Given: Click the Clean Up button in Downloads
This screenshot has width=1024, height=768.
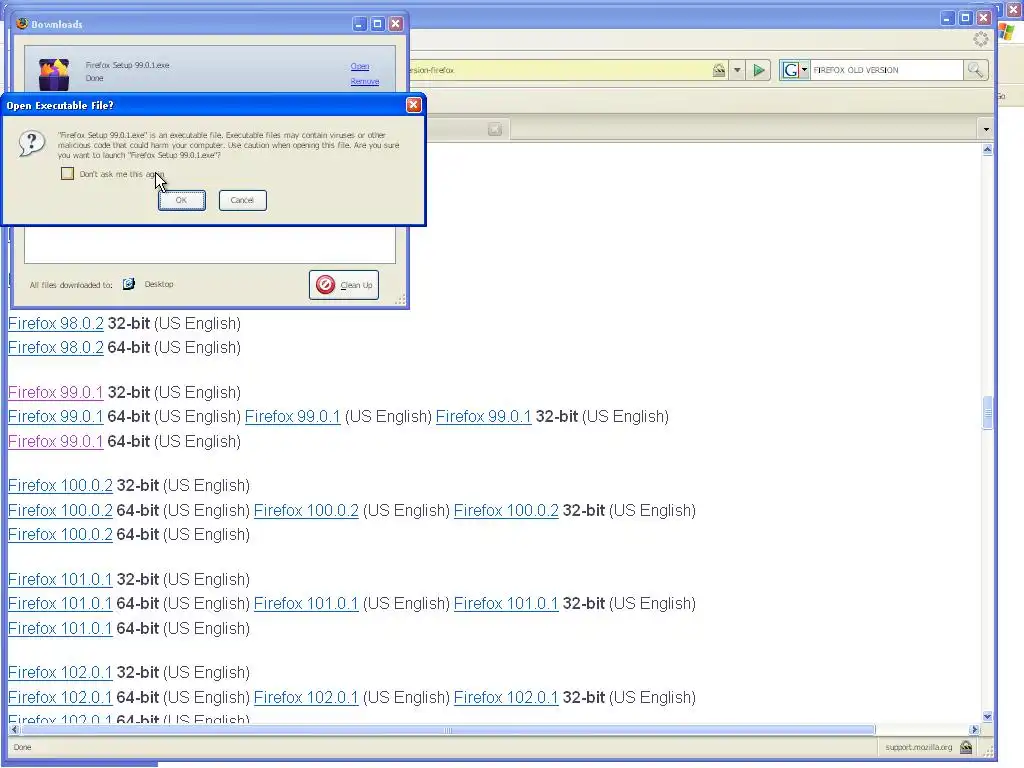Looking at the screenshot, I should (x=344, y=285).
